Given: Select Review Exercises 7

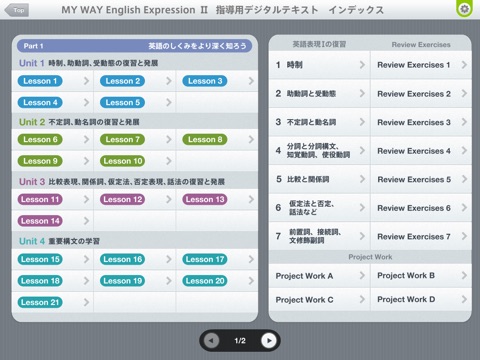Looking at the screenshot, I should pos(421,236).
